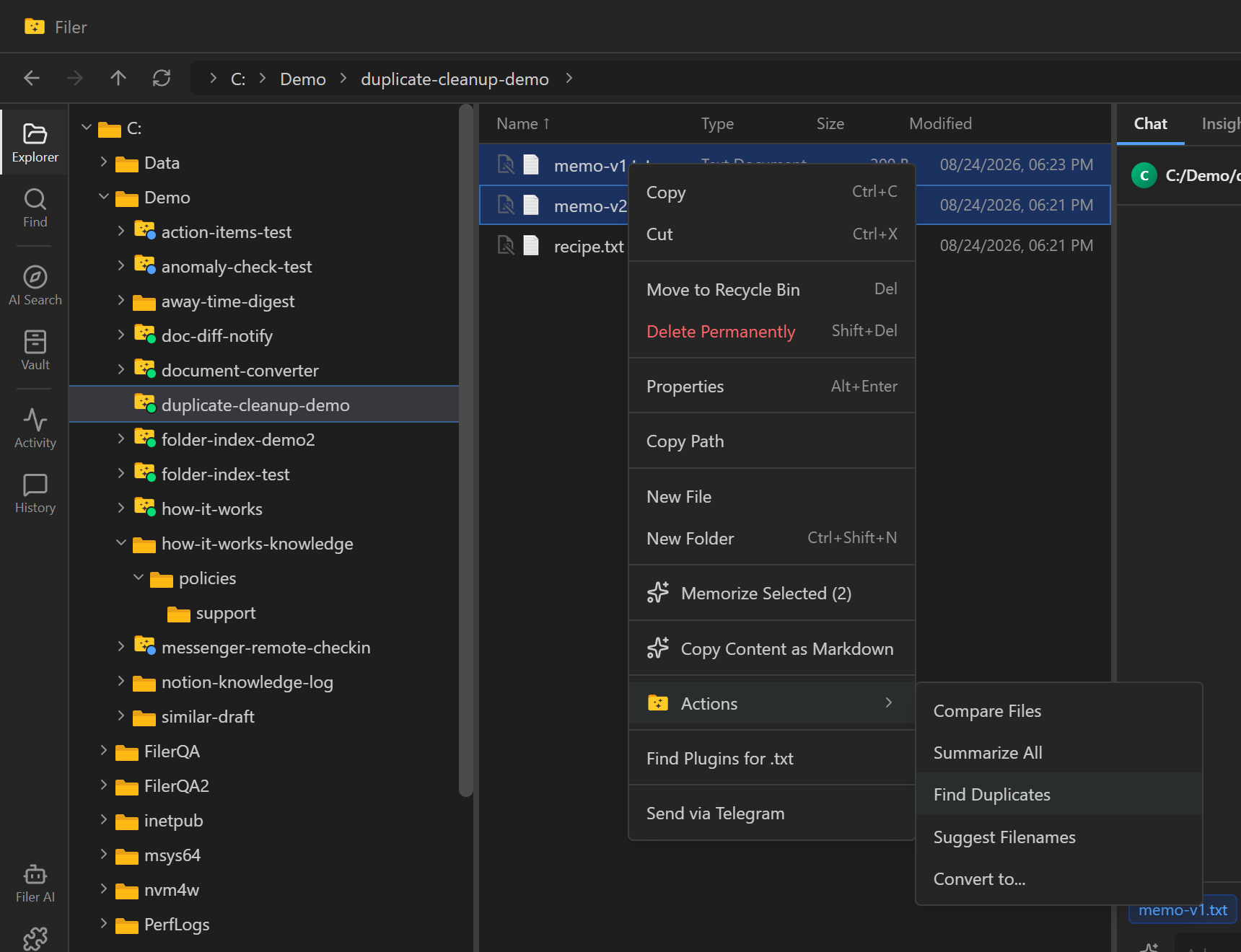Expand the doc-diff-notify folder
The height and width of the screenshot is (952, 1241).
[x=121, y=335]
